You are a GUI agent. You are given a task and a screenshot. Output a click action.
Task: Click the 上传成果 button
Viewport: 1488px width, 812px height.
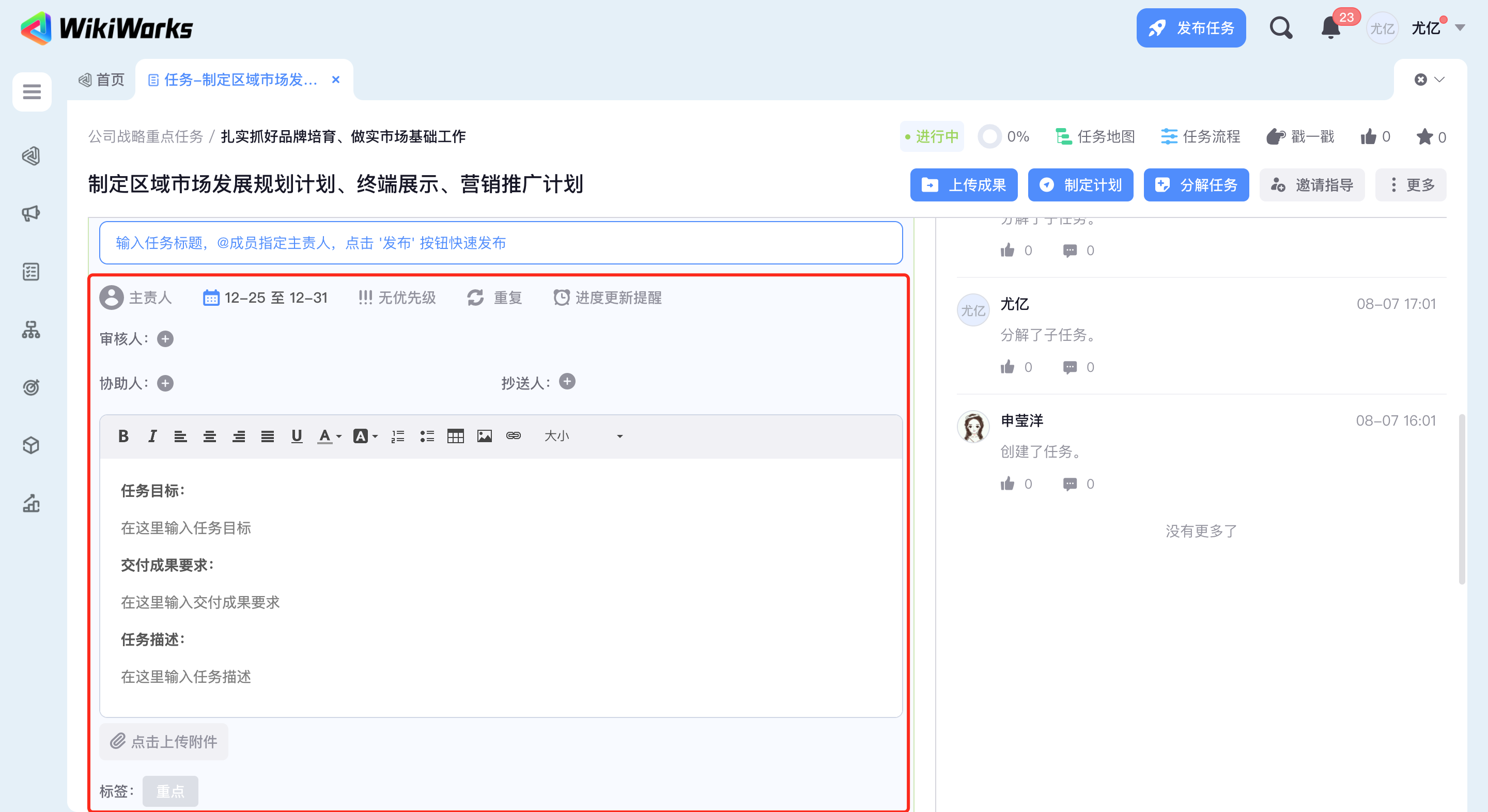[964, 185]
